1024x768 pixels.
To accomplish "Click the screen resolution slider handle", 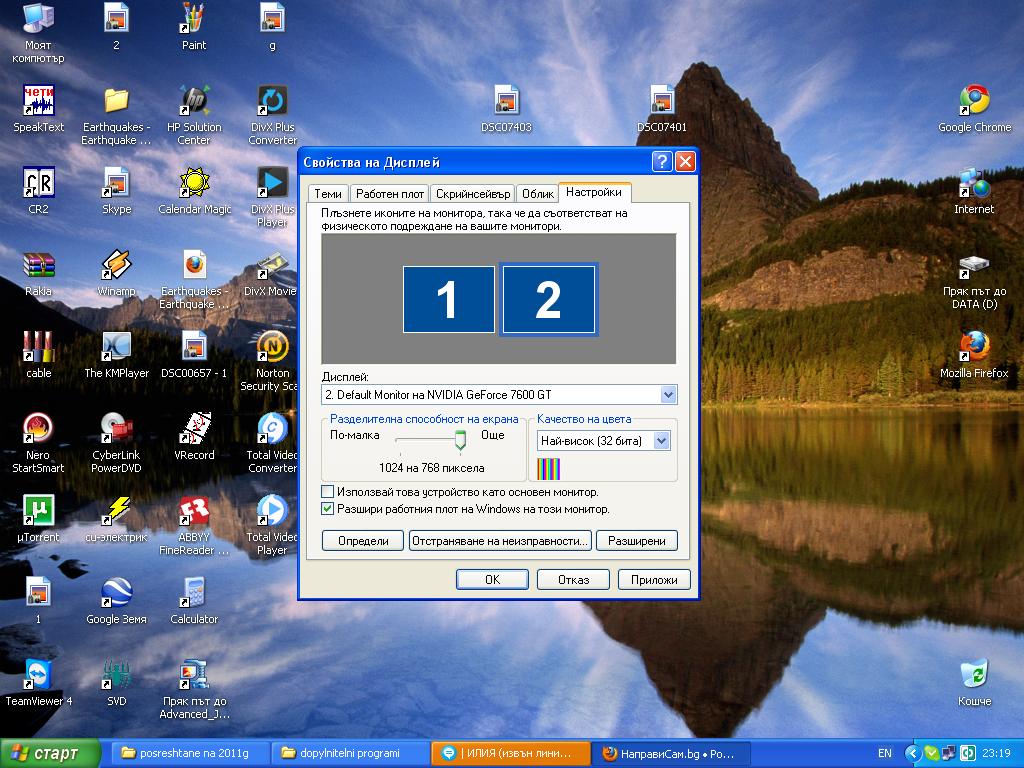I will 460,439.
